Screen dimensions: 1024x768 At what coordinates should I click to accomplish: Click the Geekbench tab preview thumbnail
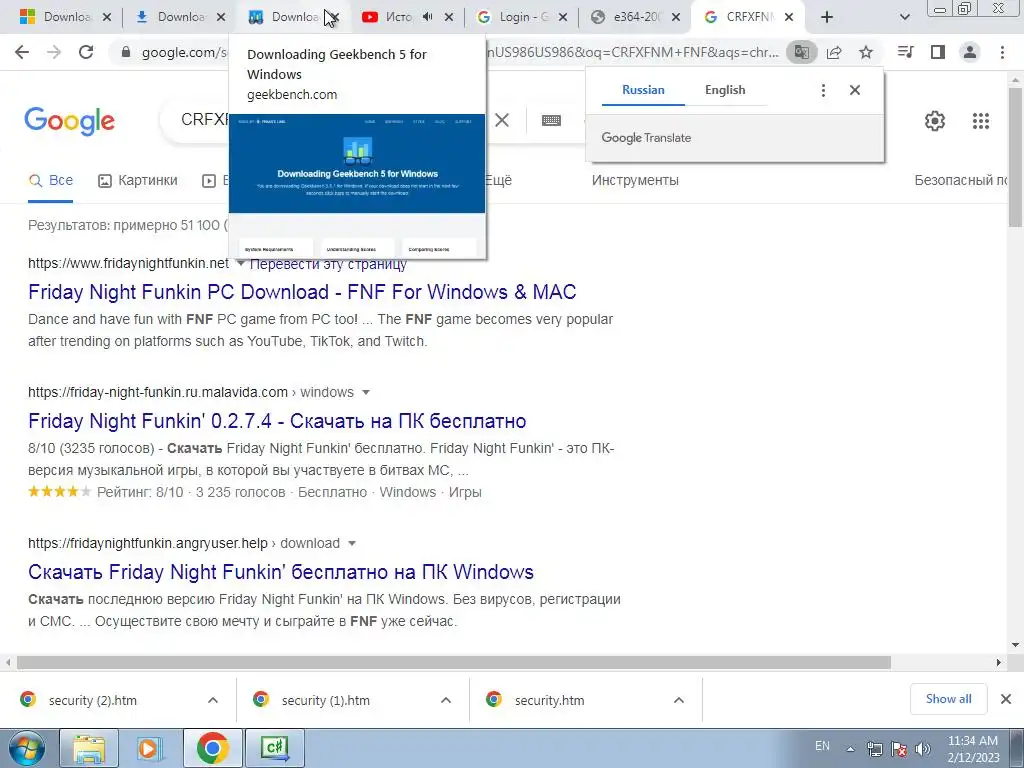pyautogui.click(x=357, y=186)
